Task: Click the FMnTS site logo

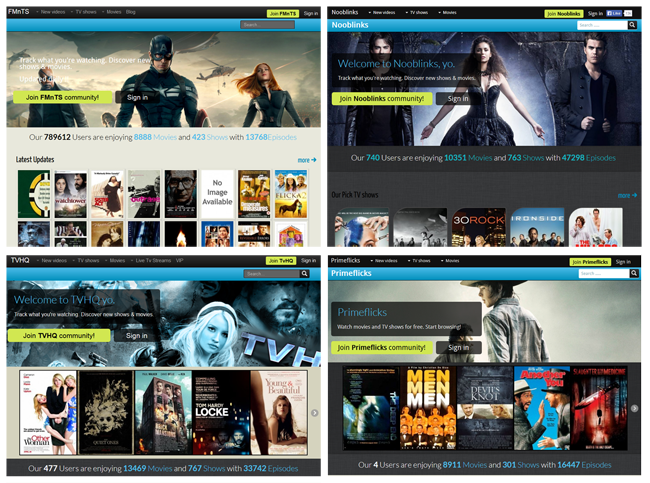Action: [19, 12]
